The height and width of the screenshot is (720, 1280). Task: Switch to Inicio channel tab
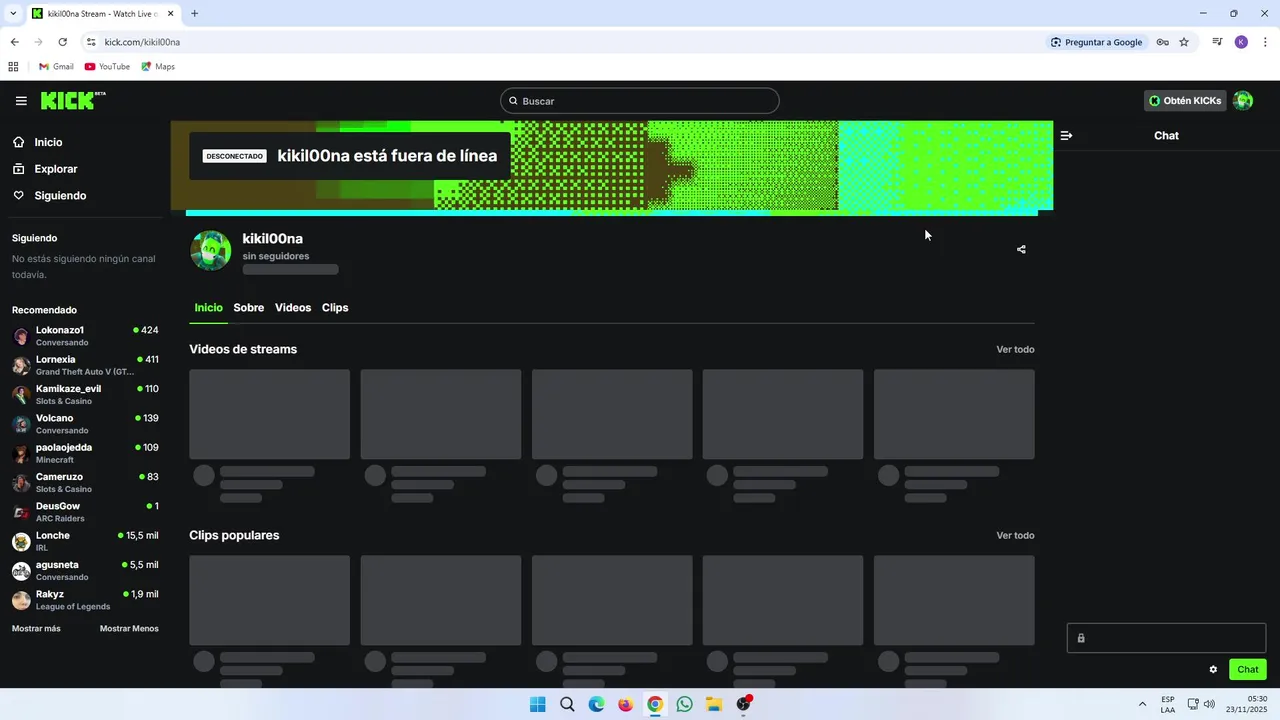click(208, 308)
